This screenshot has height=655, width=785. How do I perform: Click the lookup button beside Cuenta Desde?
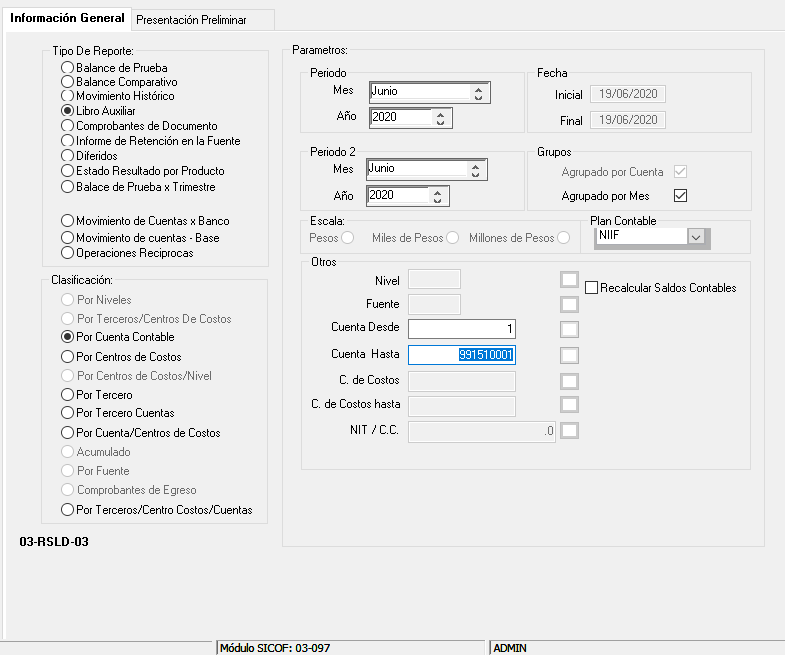pyautogui.click(x=569, y=329)
